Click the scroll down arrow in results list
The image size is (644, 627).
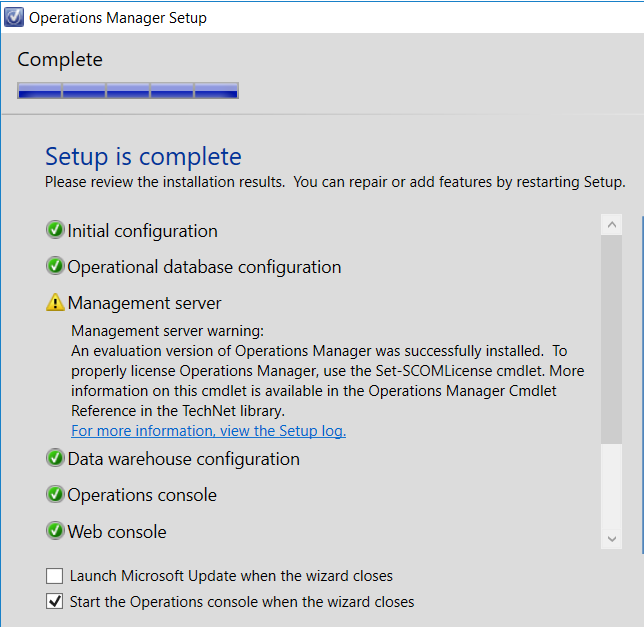[612, 539]
